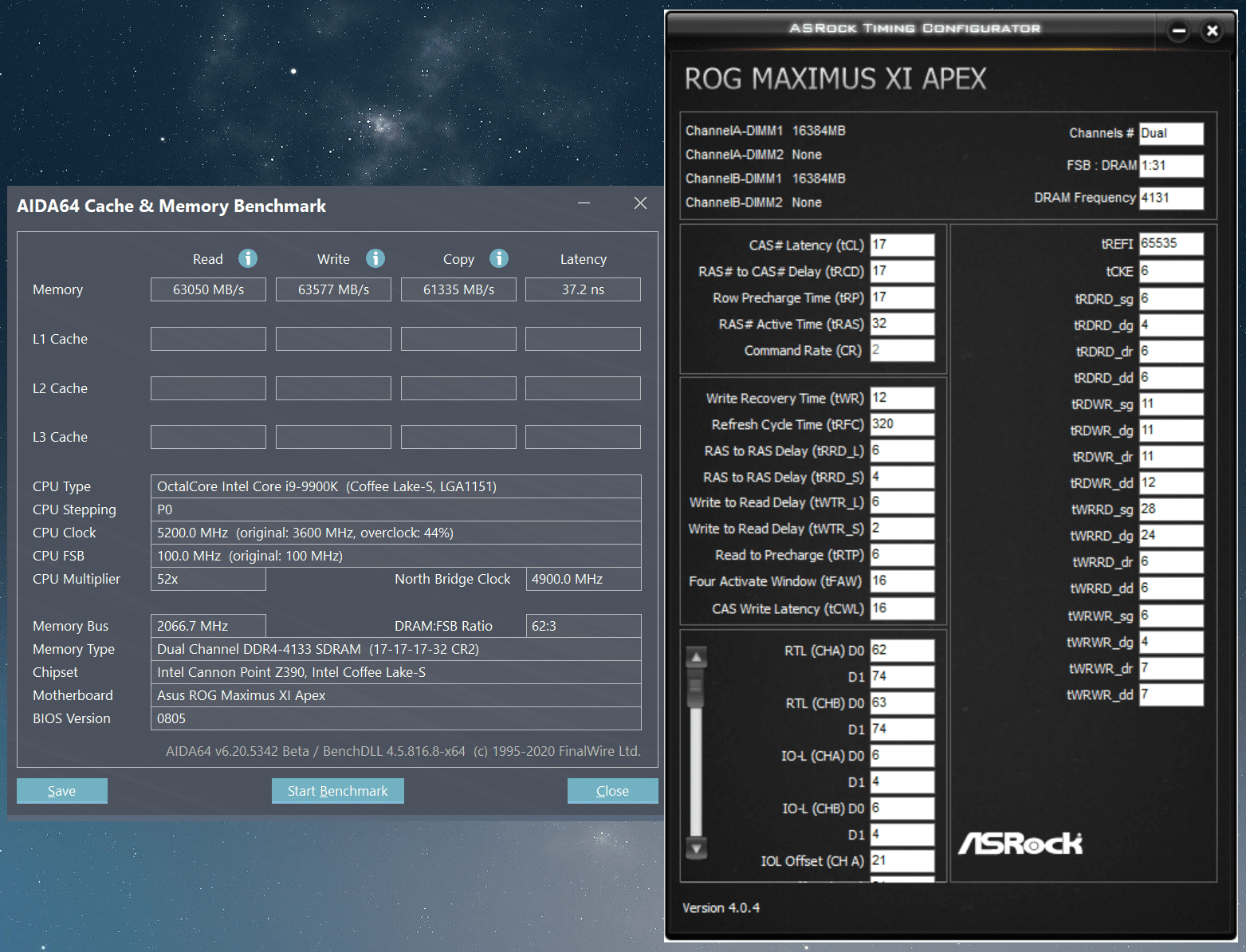Click the tRDWR_dd value field
Image resolution: width=1246 pixels, height=952 pixels.
pyautogui.click(x=1171, y=483)
